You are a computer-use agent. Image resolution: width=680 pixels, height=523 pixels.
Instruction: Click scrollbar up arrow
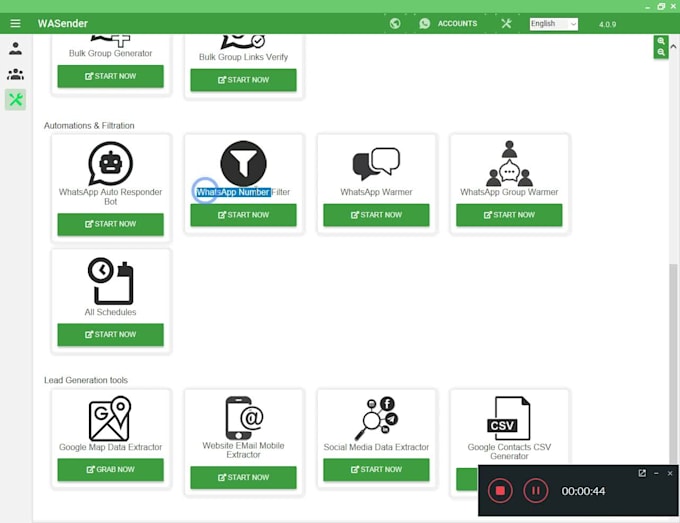pos(673,46)
